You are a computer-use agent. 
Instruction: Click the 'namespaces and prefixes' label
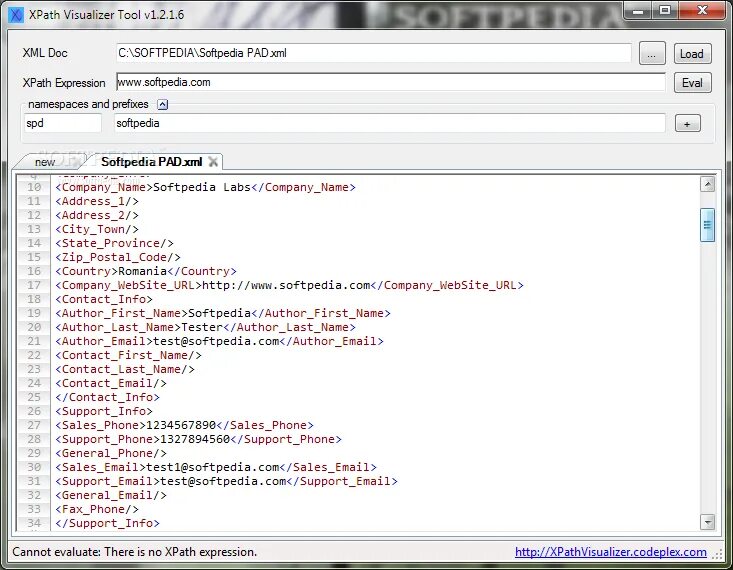[x=88, y=104]
